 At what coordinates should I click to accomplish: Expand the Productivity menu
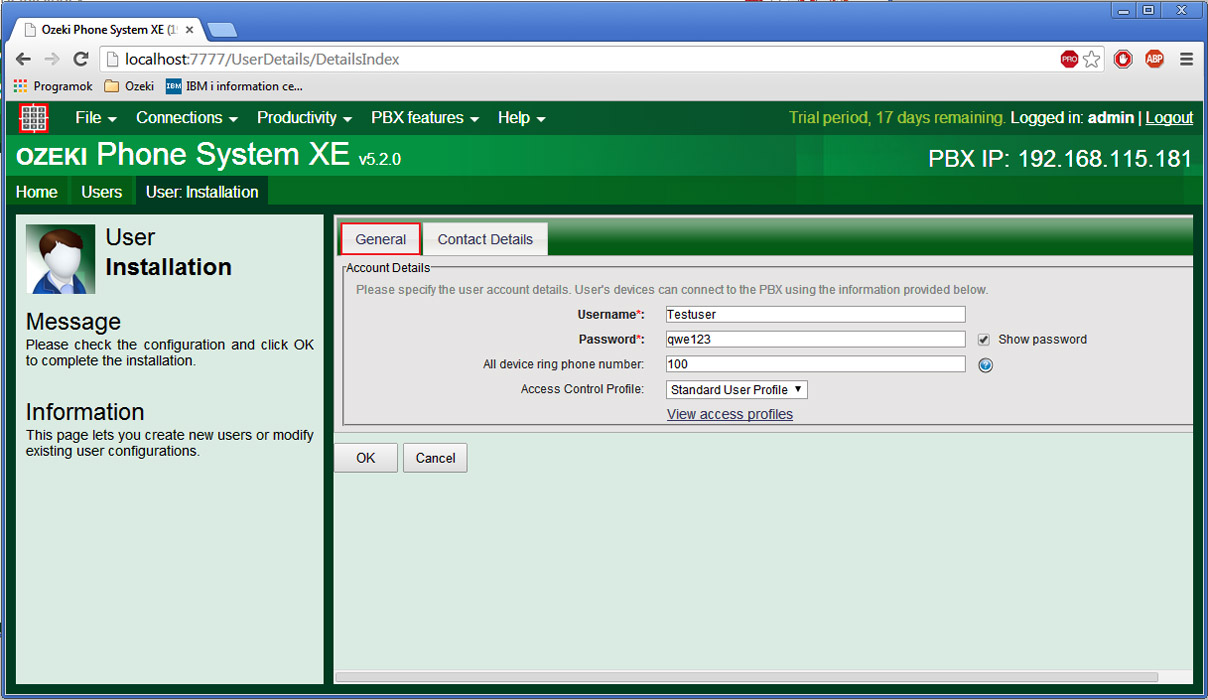point(304,117)
